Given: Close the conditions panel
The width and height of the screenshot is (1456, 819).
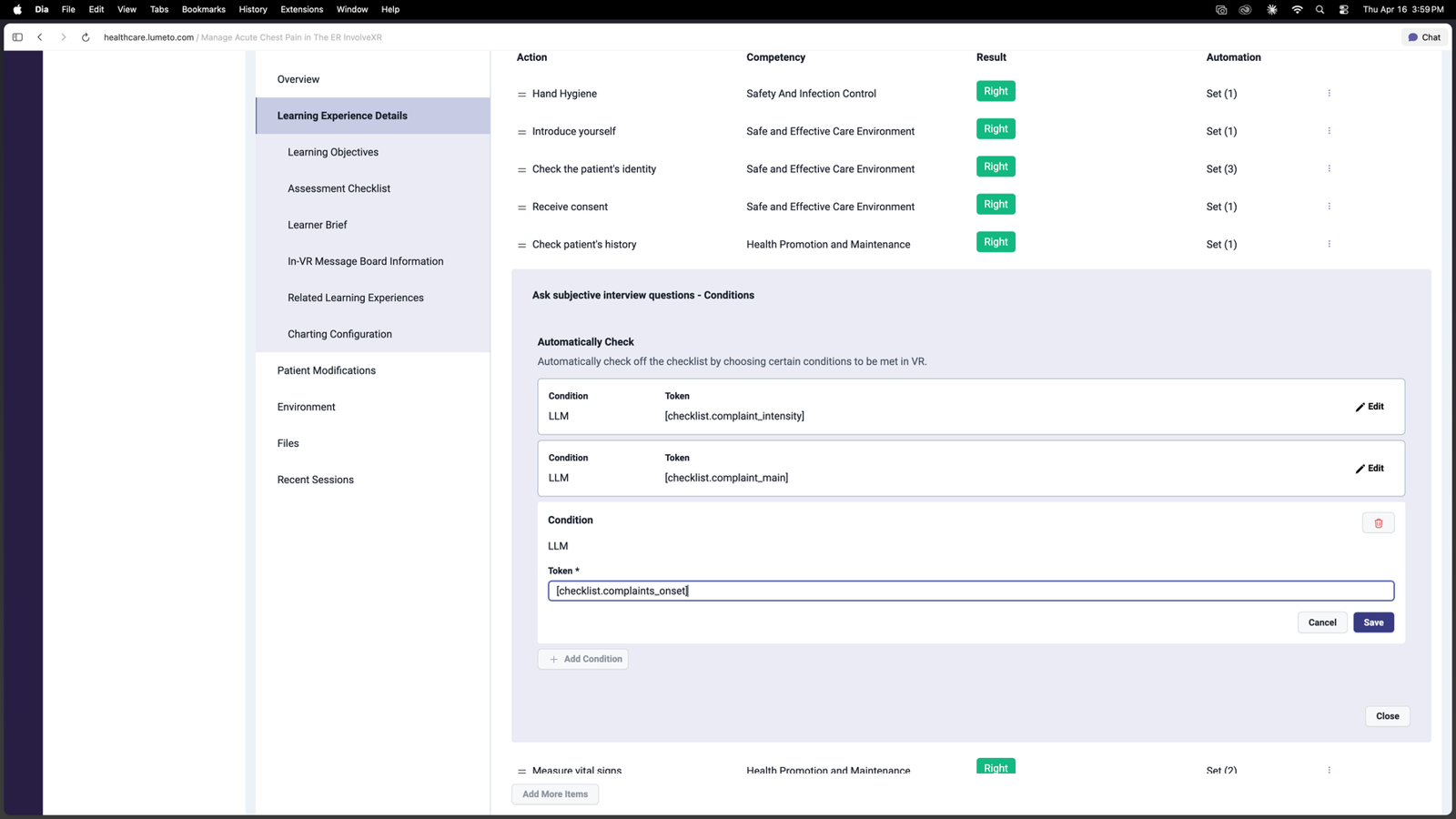Looking at the screenshot, I should point(1387,716).
